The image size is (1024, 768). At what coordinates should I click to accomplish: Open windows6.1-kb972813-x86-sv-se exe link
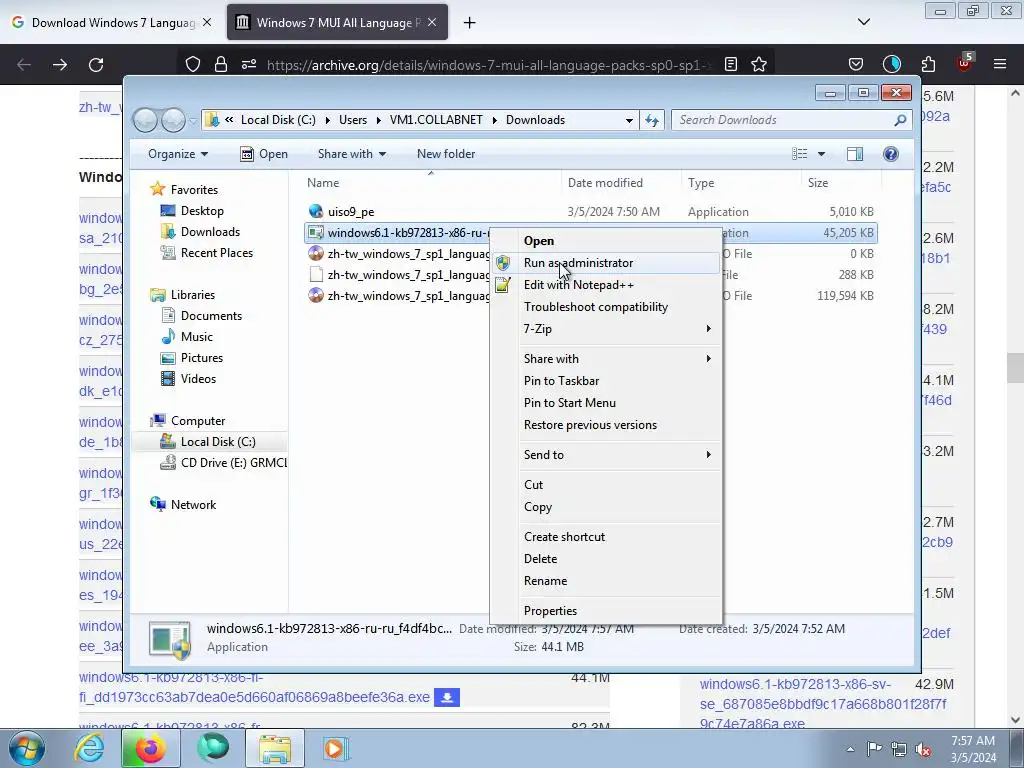(822, 704)
